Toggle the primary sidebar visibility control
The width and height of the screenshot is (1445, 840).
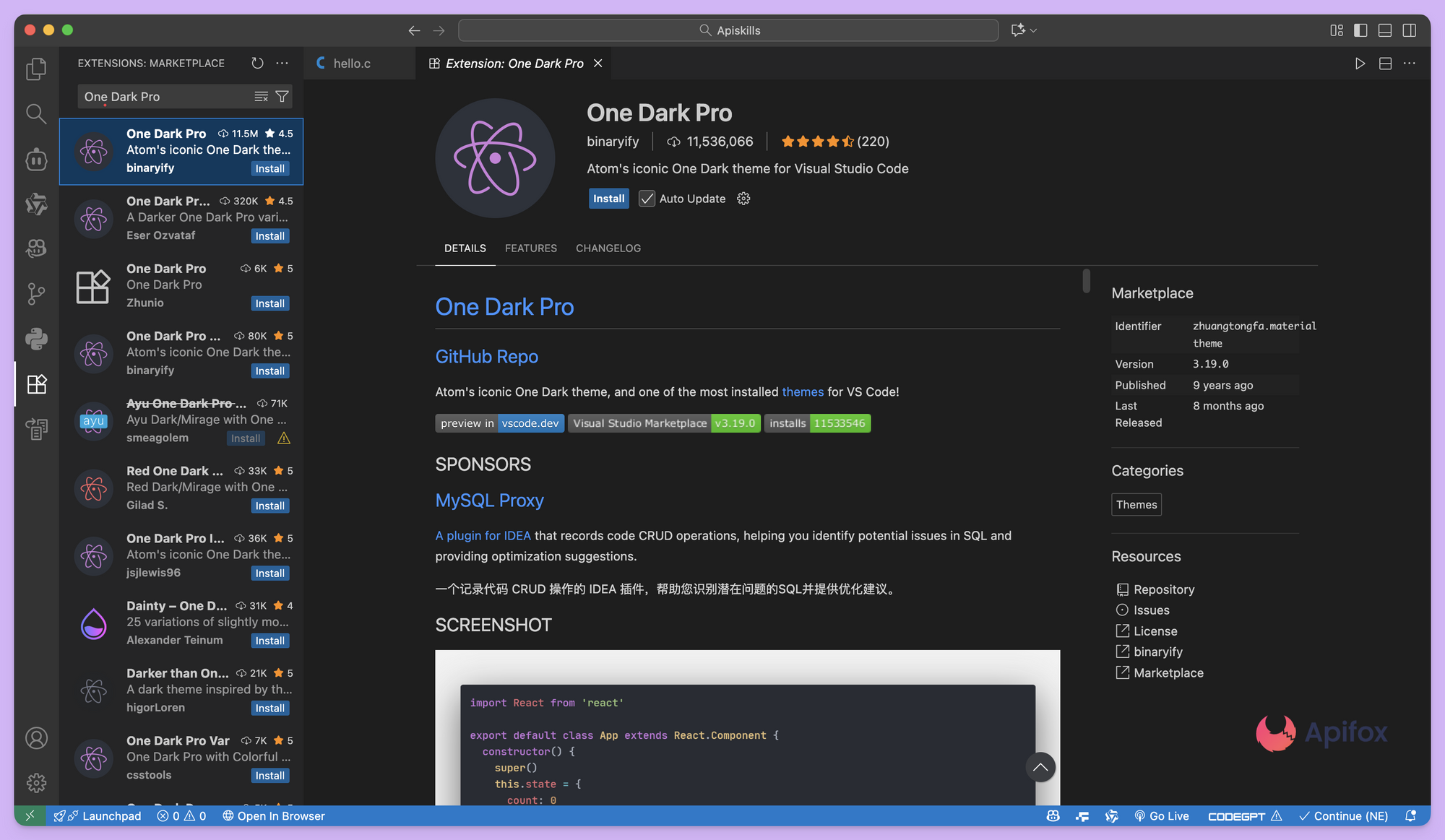(x=1360, y=30)
